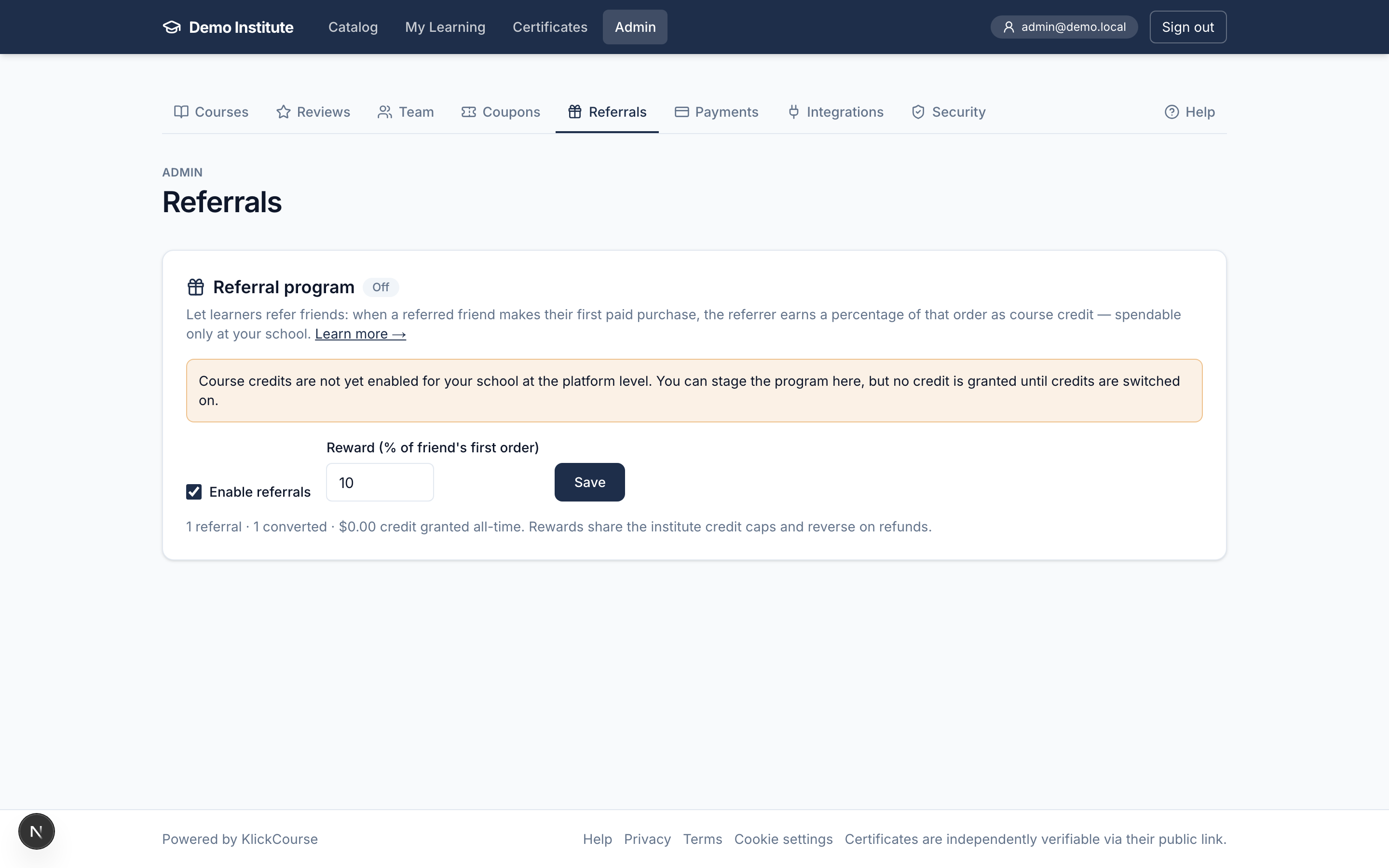Screen dimensions: 1389x868
Task: Select the Admin nav item
Action: click(x=635, y=27)
